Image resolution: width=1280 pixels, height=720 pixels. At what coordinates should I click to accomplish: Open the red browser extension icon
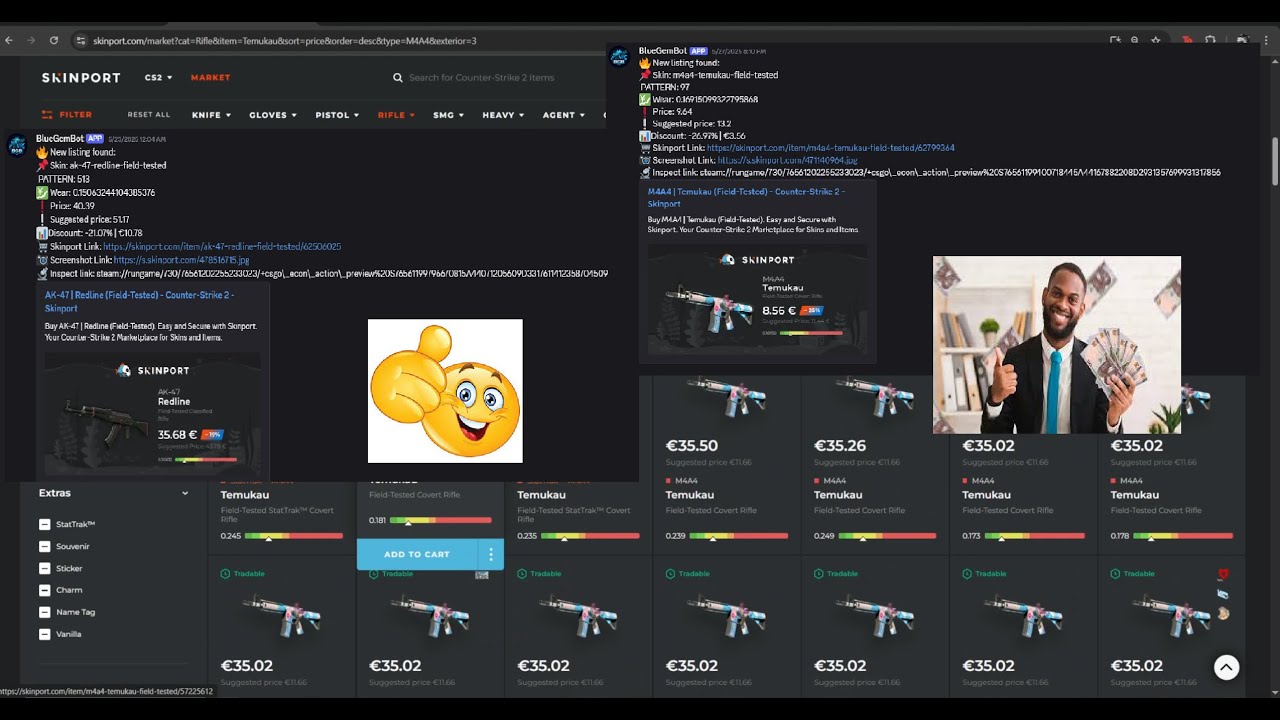pyautogui.click(x=1188, y=40)
